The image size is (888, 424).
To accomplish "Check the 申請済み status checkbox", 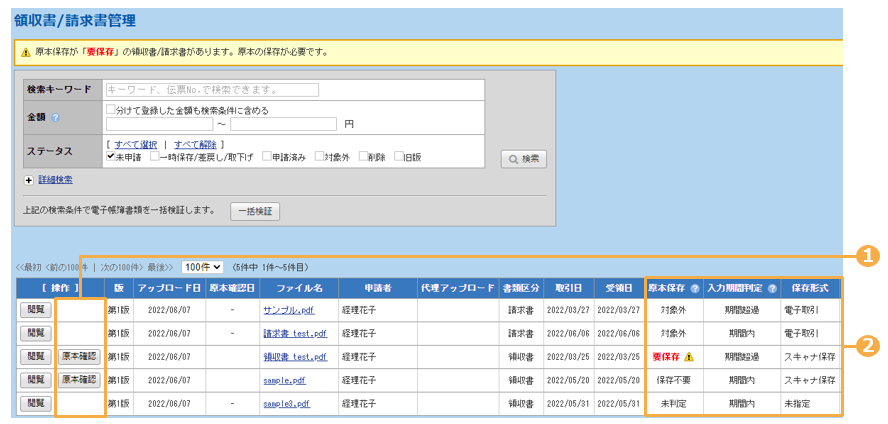I will pyautogui.click(x=265, y=157).
